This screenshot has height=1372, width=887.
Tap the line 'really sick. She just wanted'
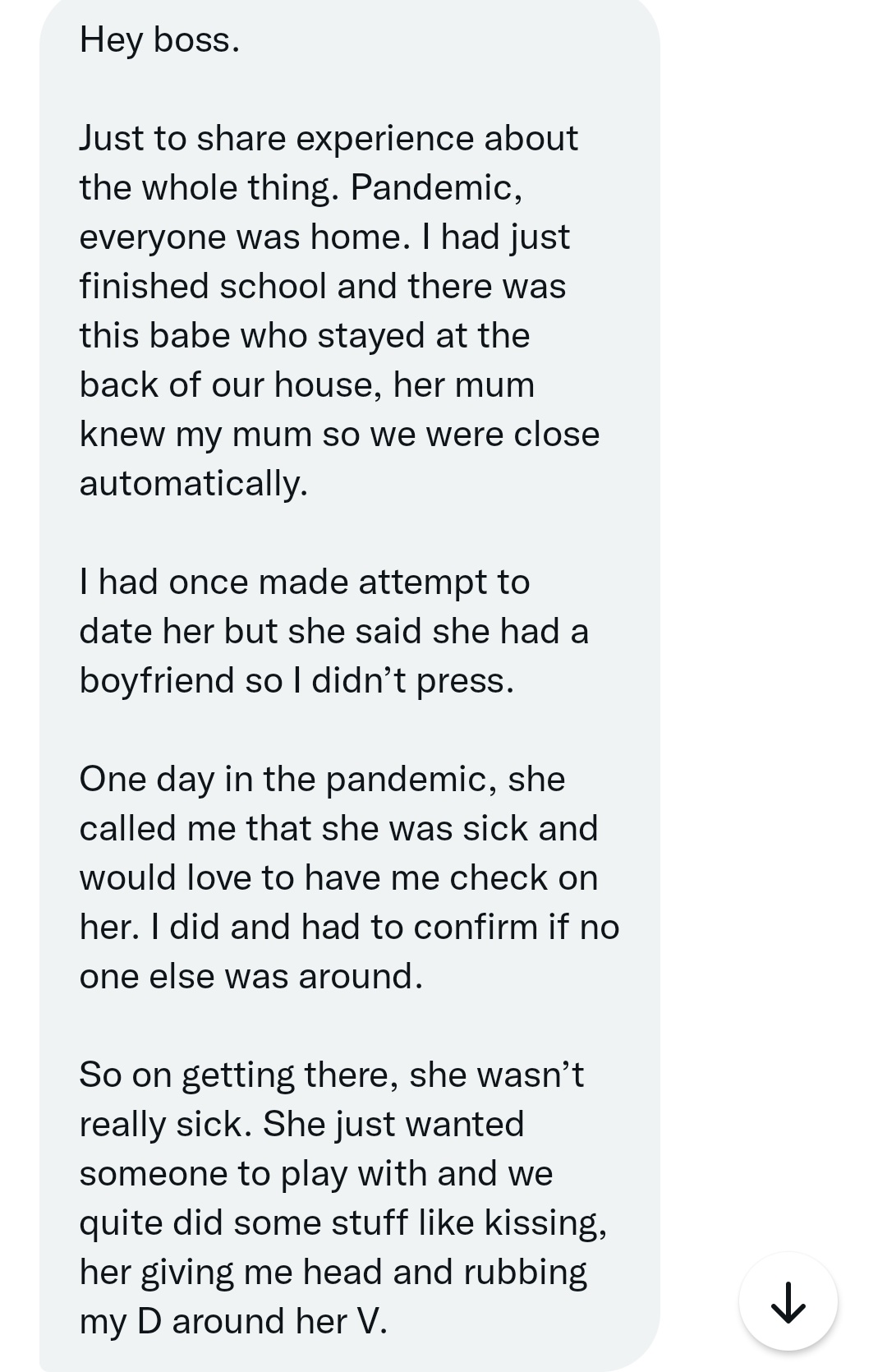301,1124
